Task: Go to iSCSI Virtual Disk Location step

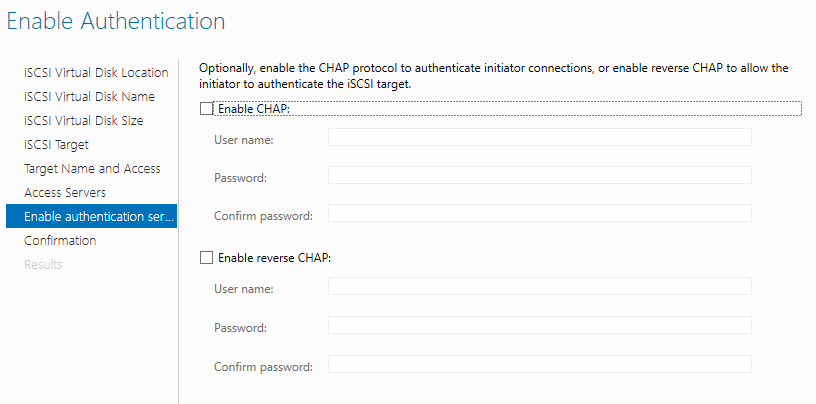Action: click(x=96, y=72)
